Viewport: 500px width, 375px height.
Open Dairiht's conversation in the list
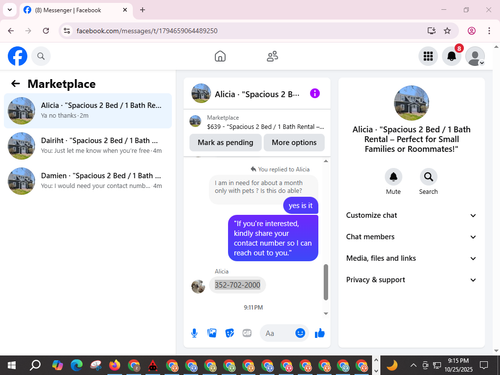(88, 146)
